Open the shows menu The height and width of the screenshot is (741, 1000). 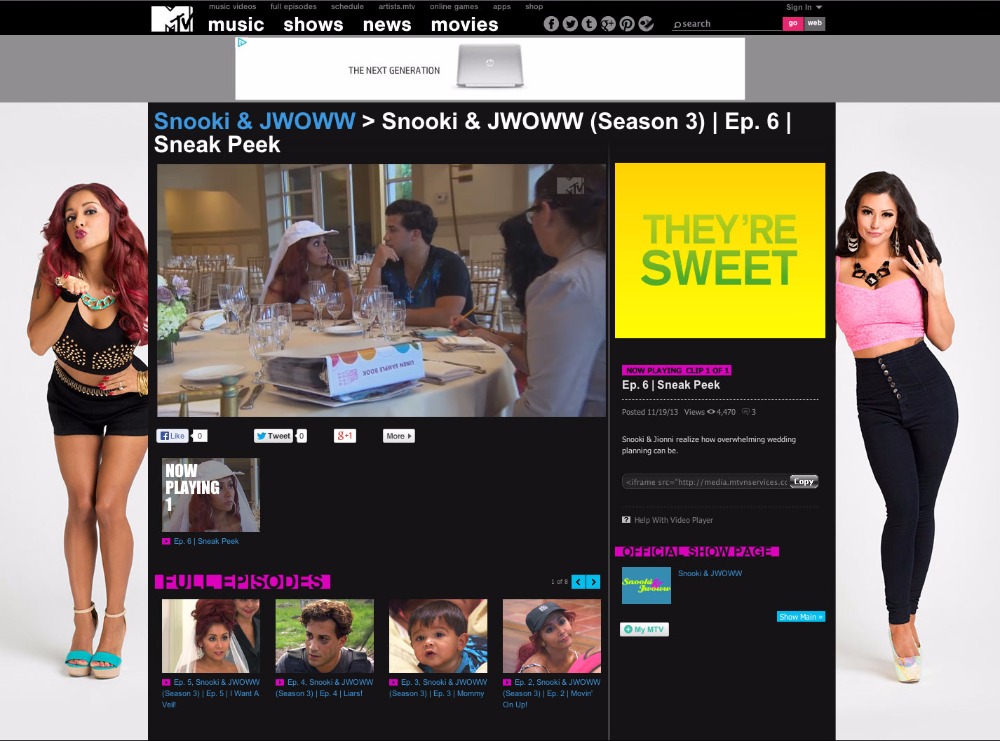pos(313,24)
